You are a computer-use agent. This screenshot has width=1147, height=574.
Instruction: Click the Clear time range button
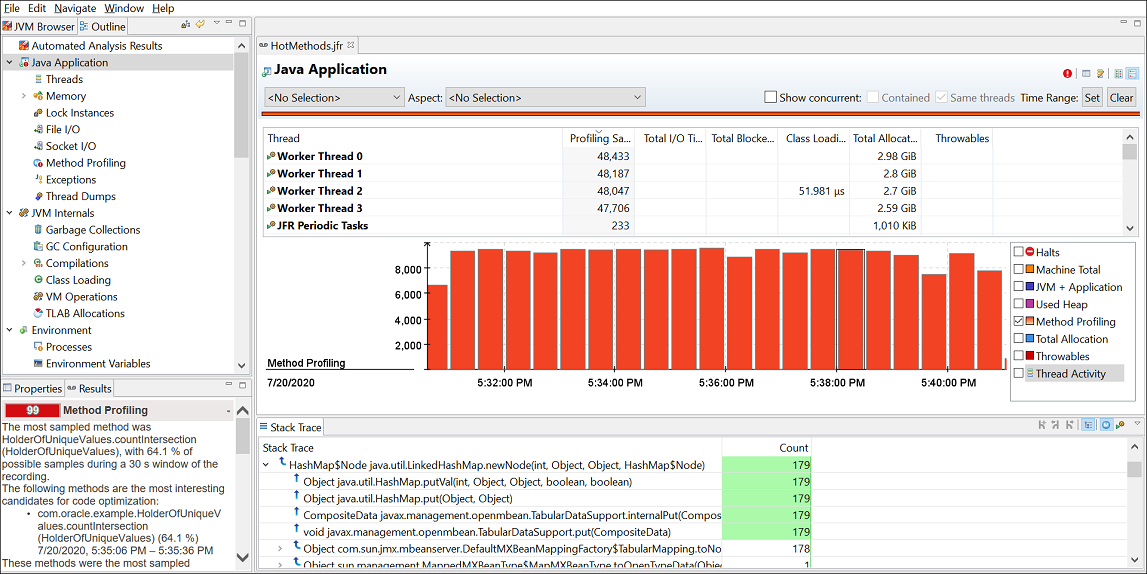click(x=1121, y=97)
